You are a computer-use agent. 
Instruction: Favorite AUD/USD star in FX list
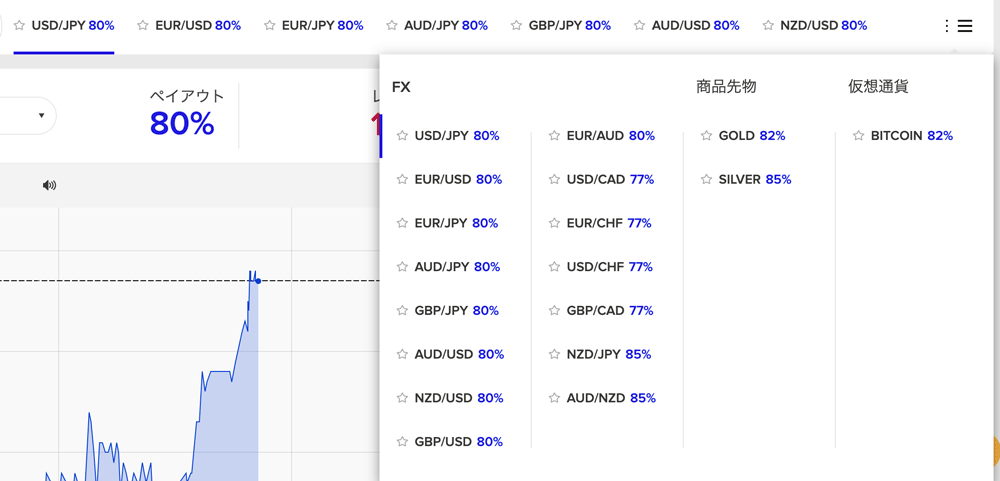point(402,354)
